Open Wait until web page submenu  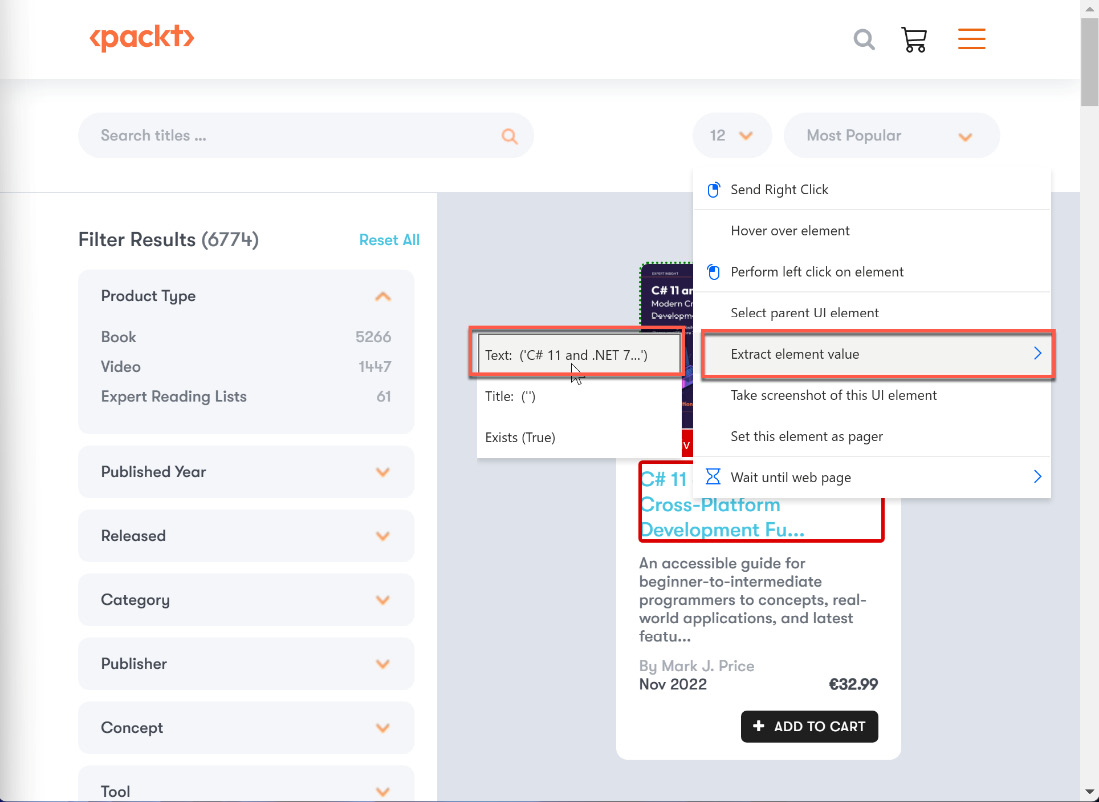point(872,477)
